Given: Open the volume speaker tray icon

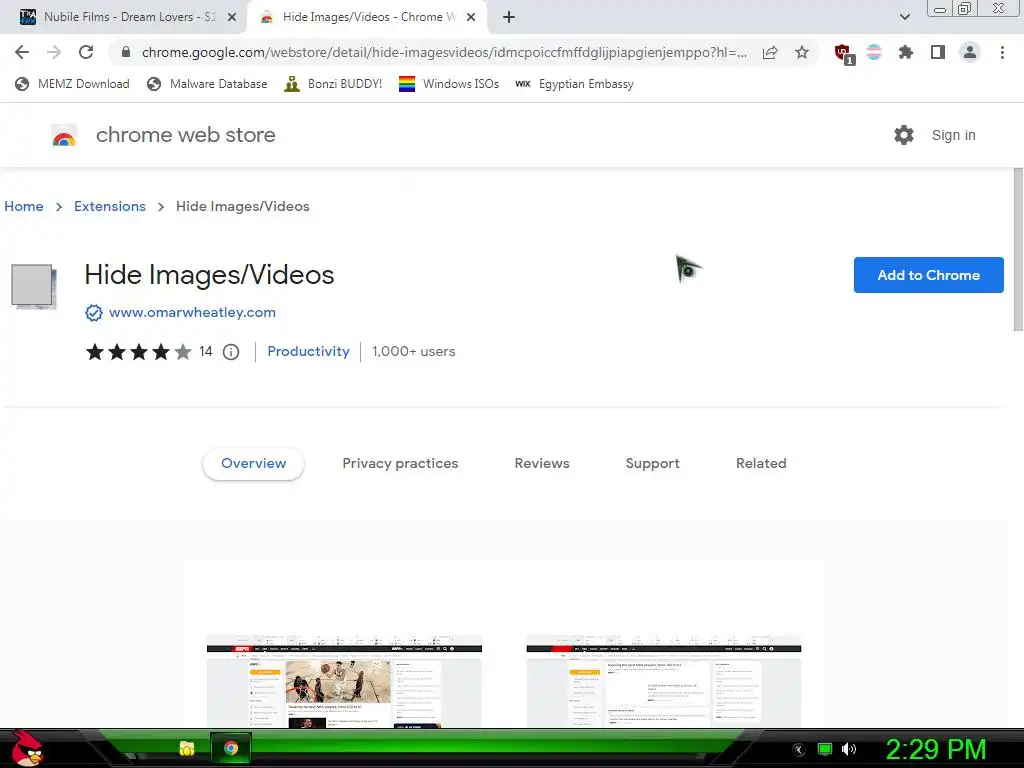Looking at the screenshot, I should tap(849, 749).
